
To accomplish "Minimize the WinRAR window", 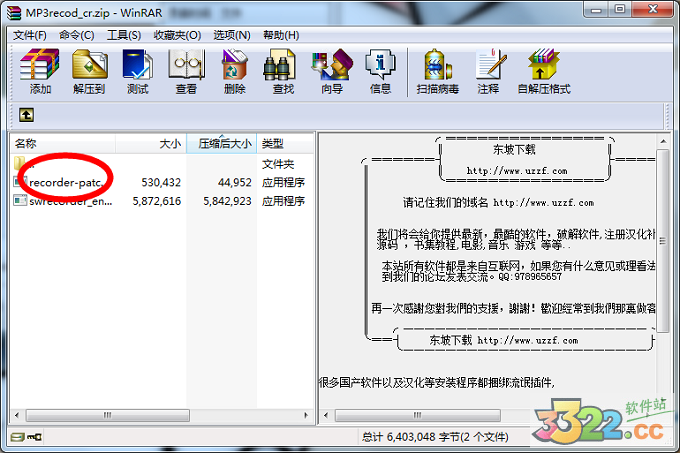I will click(597, 9).
